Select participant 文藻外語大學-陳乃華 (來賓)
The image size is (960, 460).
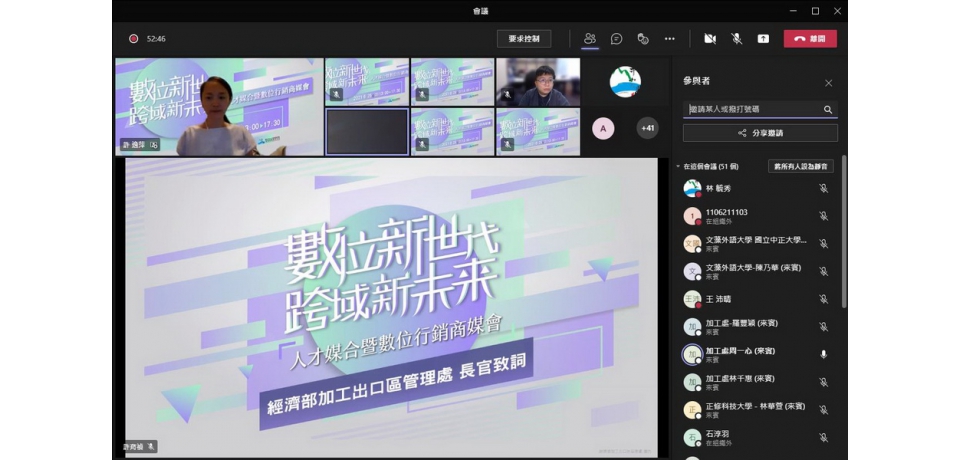(753, 268)
